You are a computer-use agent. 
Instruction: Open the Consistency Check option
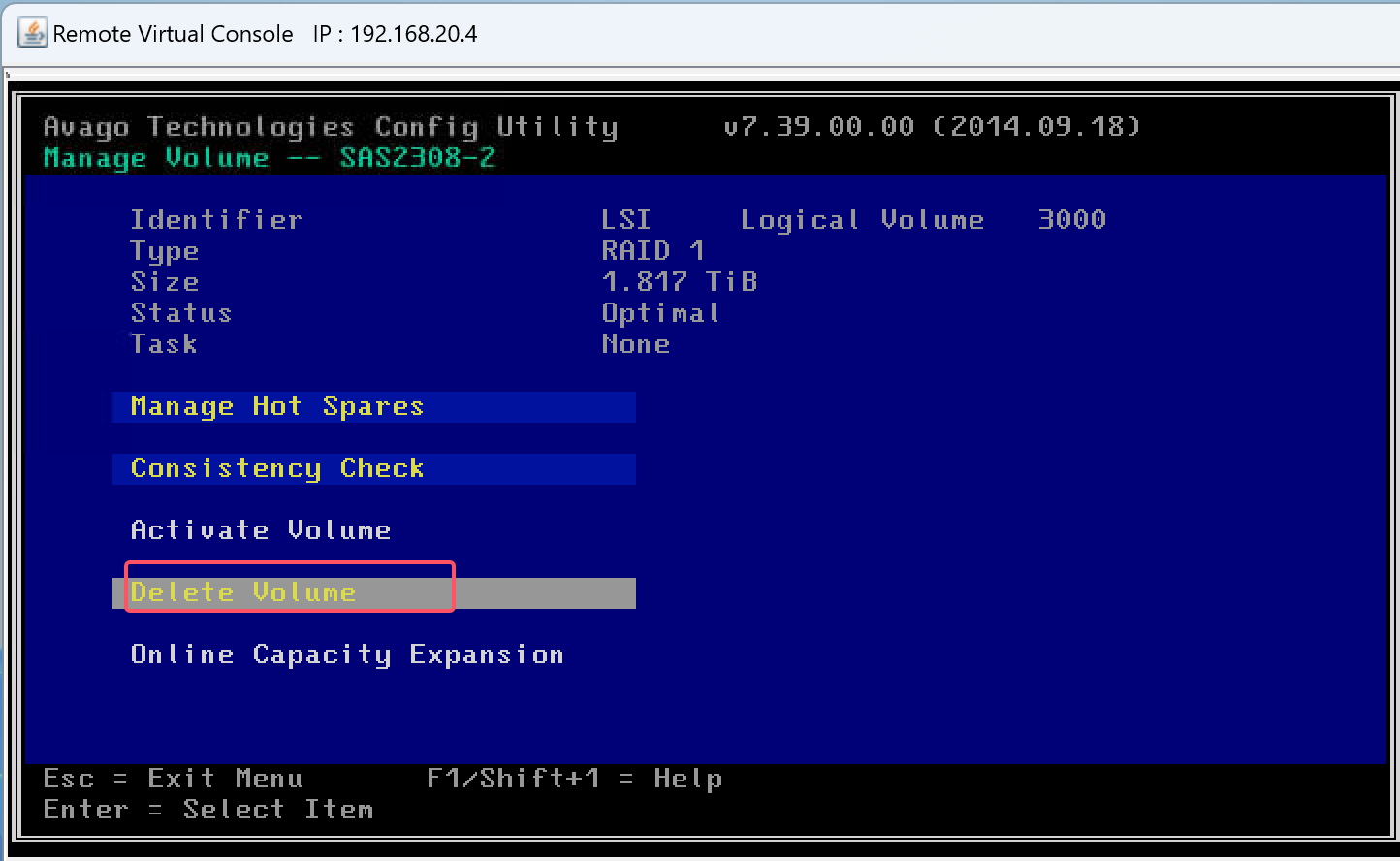374,468
